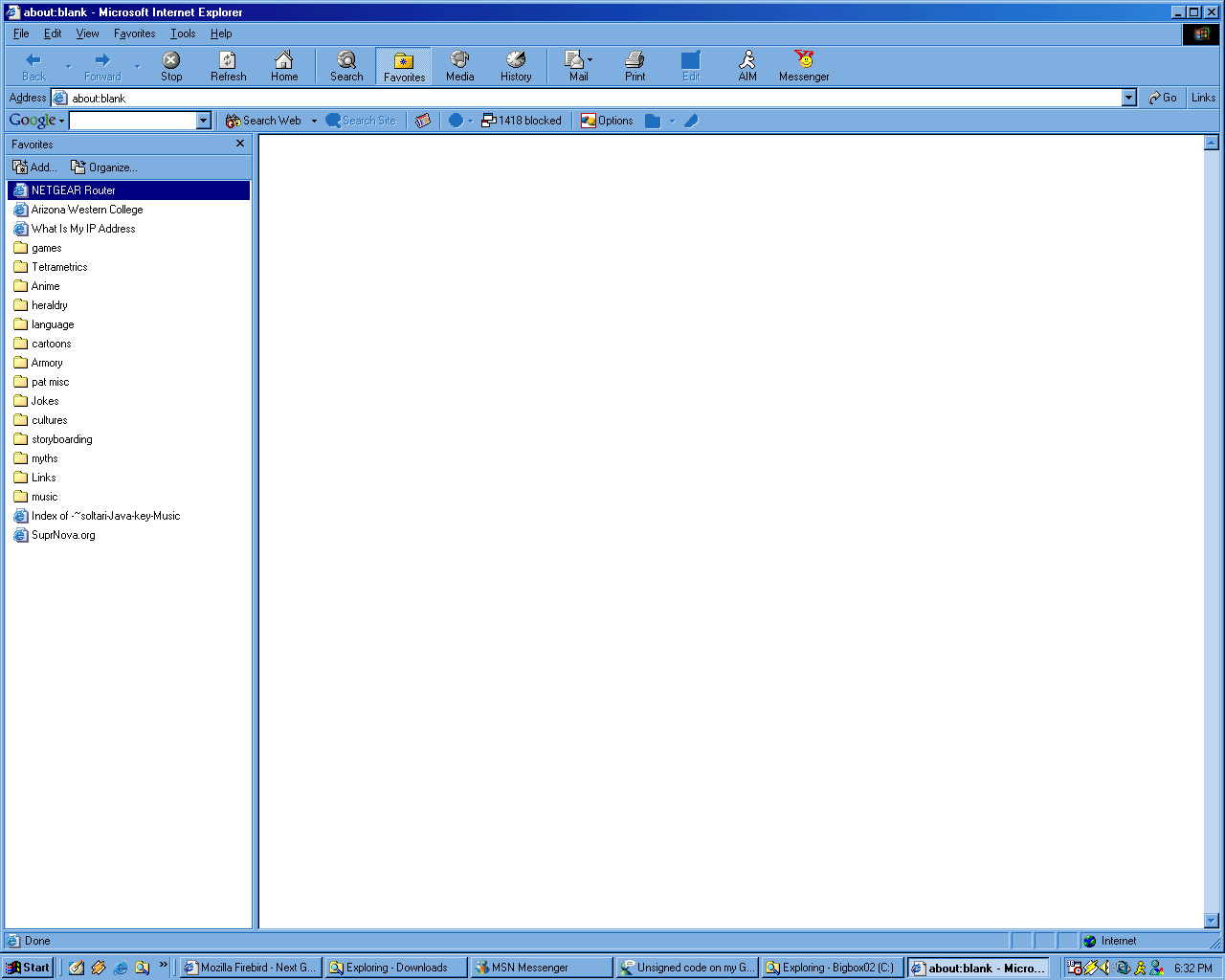Open the storyboarding folder
Screen dimensions: 1225x980
click(x=128, y=439)
